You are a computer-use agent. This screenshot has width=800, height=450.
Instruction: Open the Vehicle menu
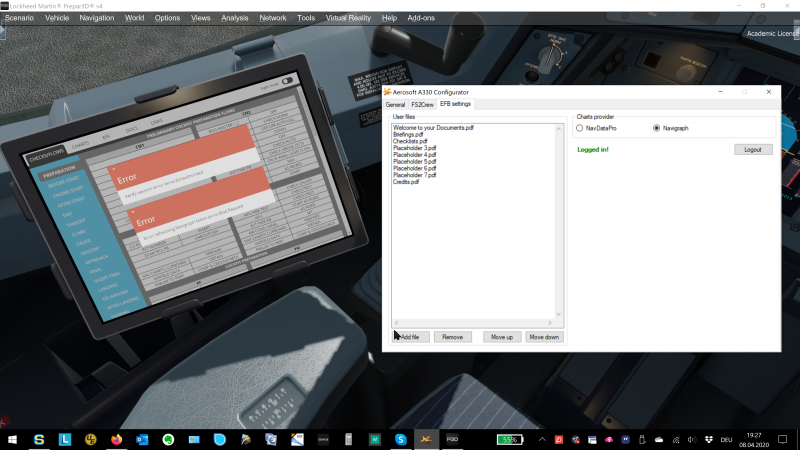pos(57,18)
